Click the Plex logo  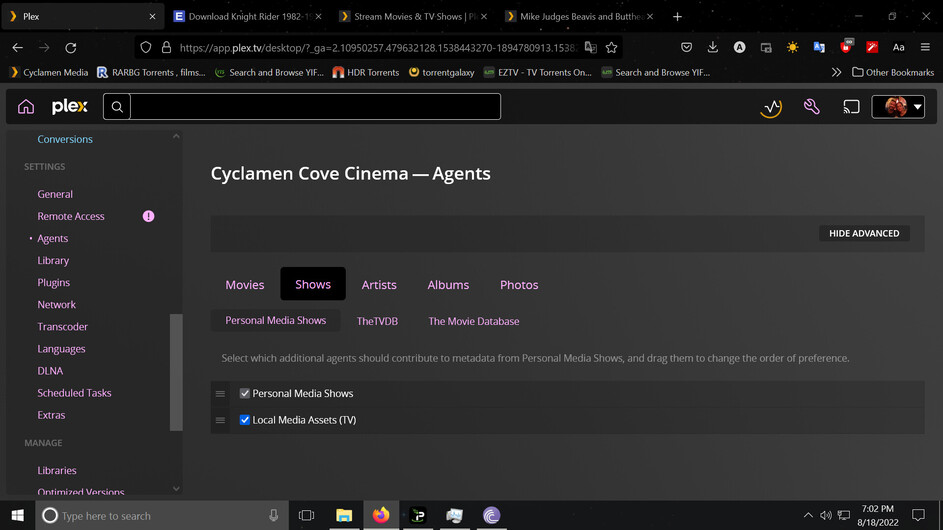tap(70, 106)
